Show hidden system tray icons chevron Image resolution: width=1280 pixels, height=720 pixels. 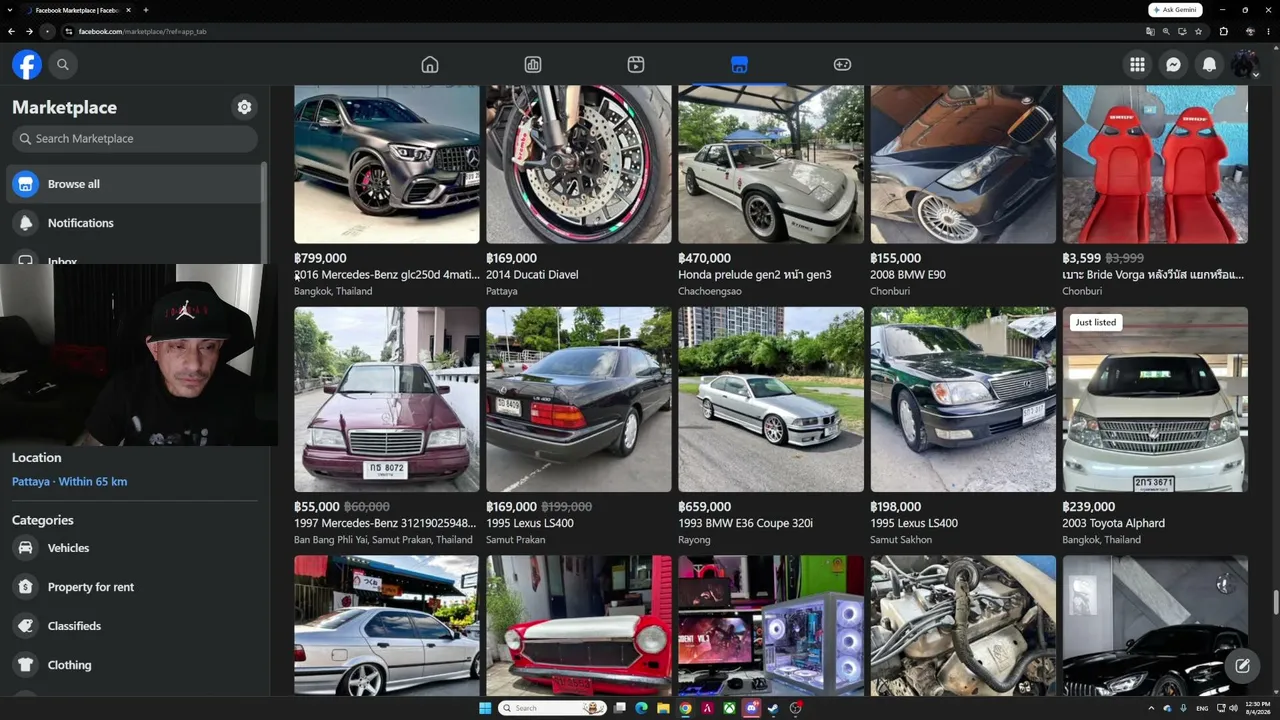tap(1150, 708)
